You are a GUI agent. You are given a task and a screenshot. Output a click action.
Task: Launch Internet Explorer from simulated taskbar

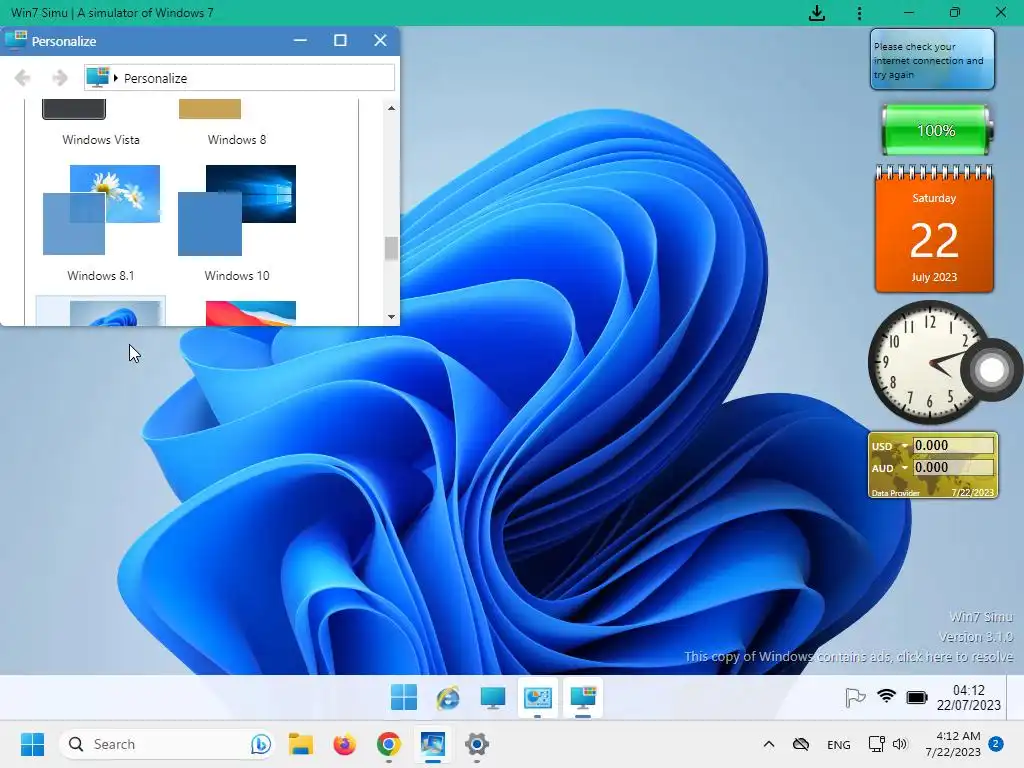click(448, 697)
